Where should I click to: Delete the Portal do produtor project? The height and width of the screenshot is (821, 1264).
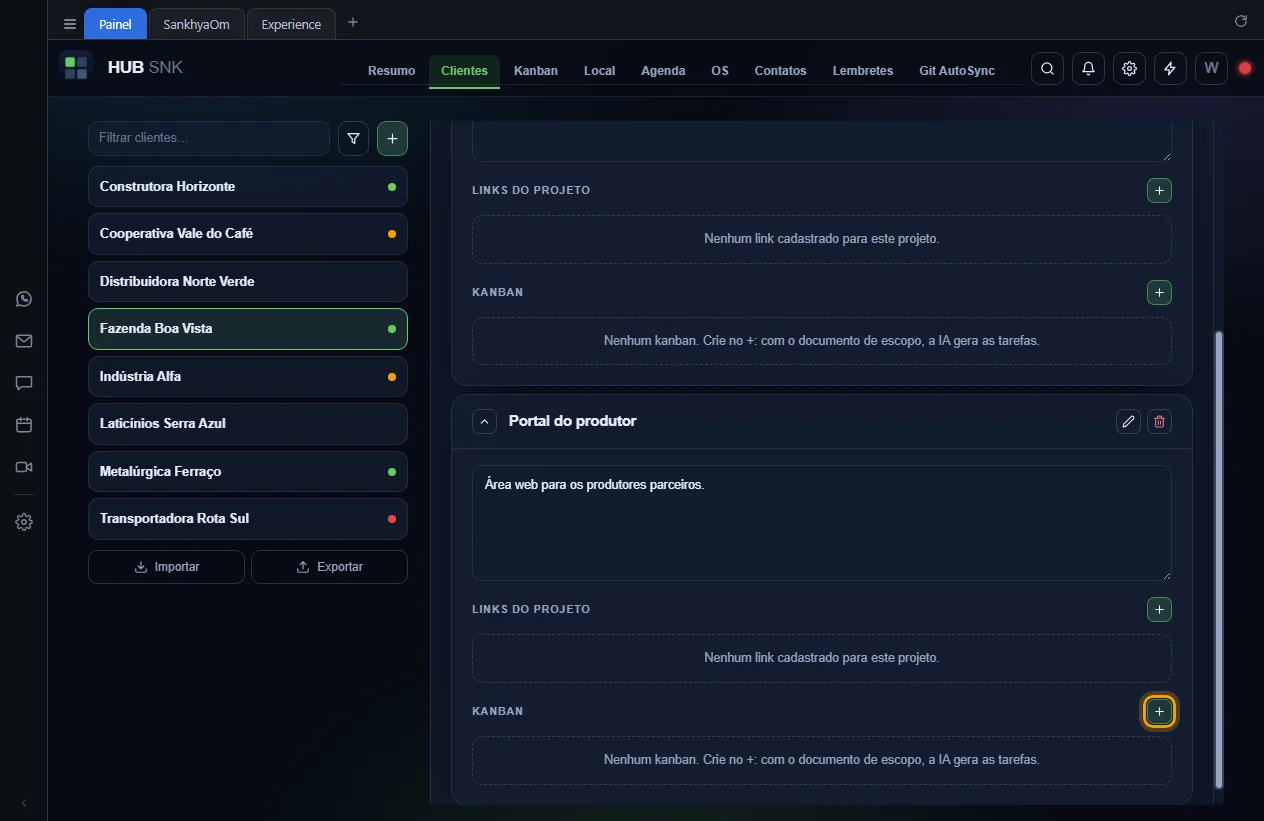coord(1159,421)
